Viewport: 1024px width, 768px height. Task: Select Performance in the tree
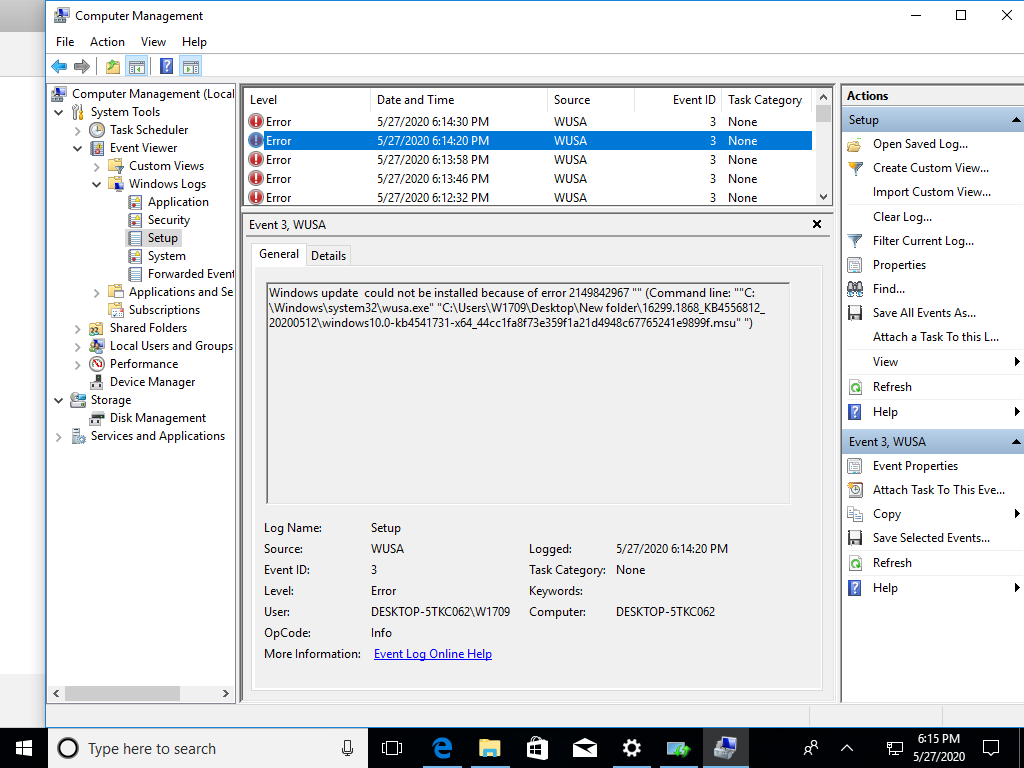144,364
